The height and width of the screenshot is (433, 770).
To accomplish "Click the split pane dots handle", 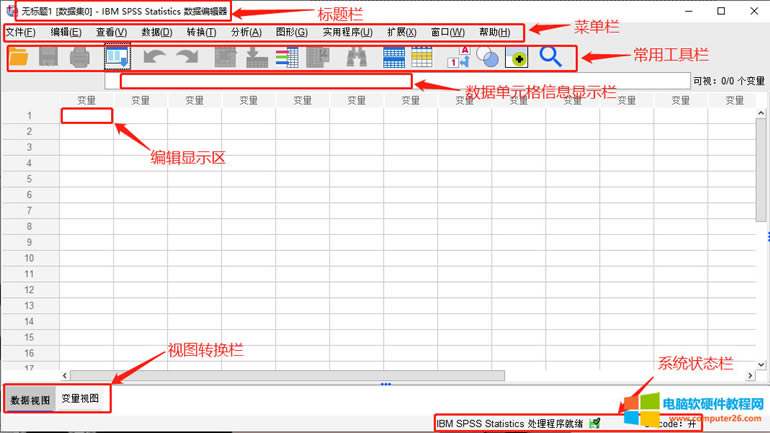I will coord(385,384).
